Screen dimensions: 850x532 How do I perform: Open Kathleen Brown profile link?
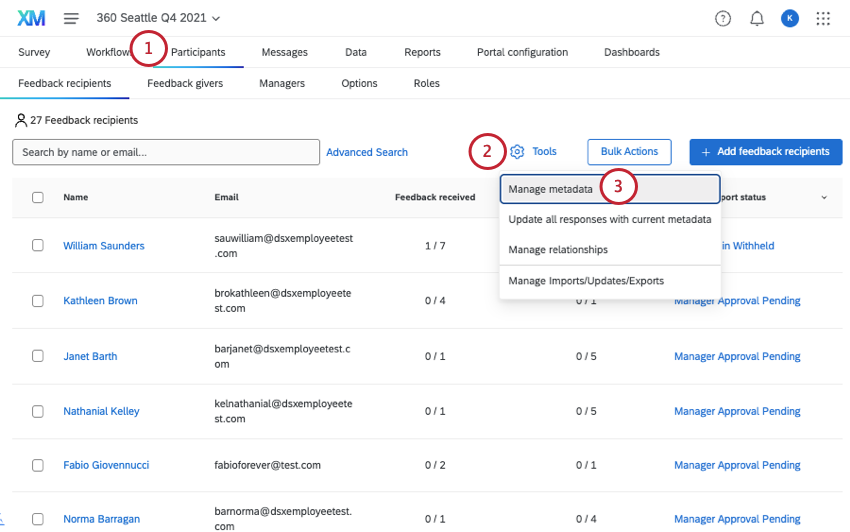pyautogui.click(x=100, y=300)
